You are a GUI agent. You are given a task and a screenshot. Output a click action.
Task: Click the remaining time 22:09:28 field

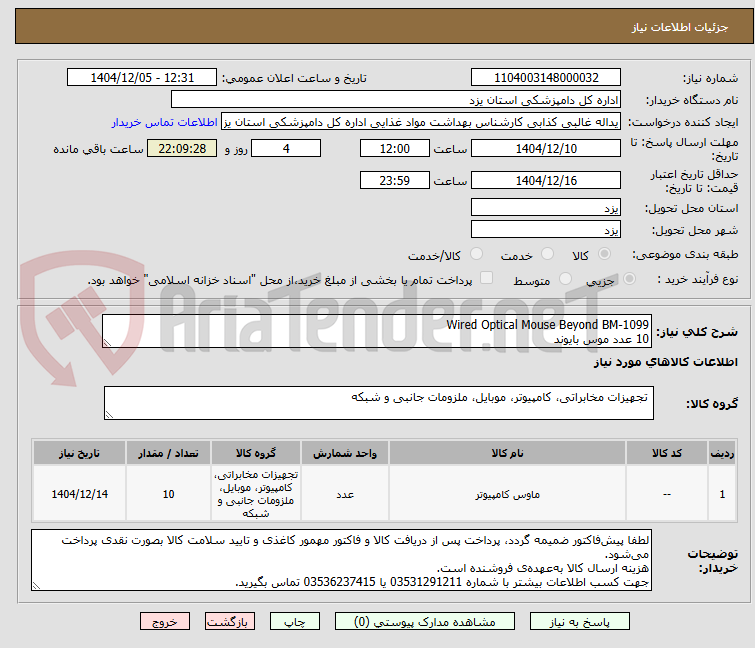click(182, 148)
